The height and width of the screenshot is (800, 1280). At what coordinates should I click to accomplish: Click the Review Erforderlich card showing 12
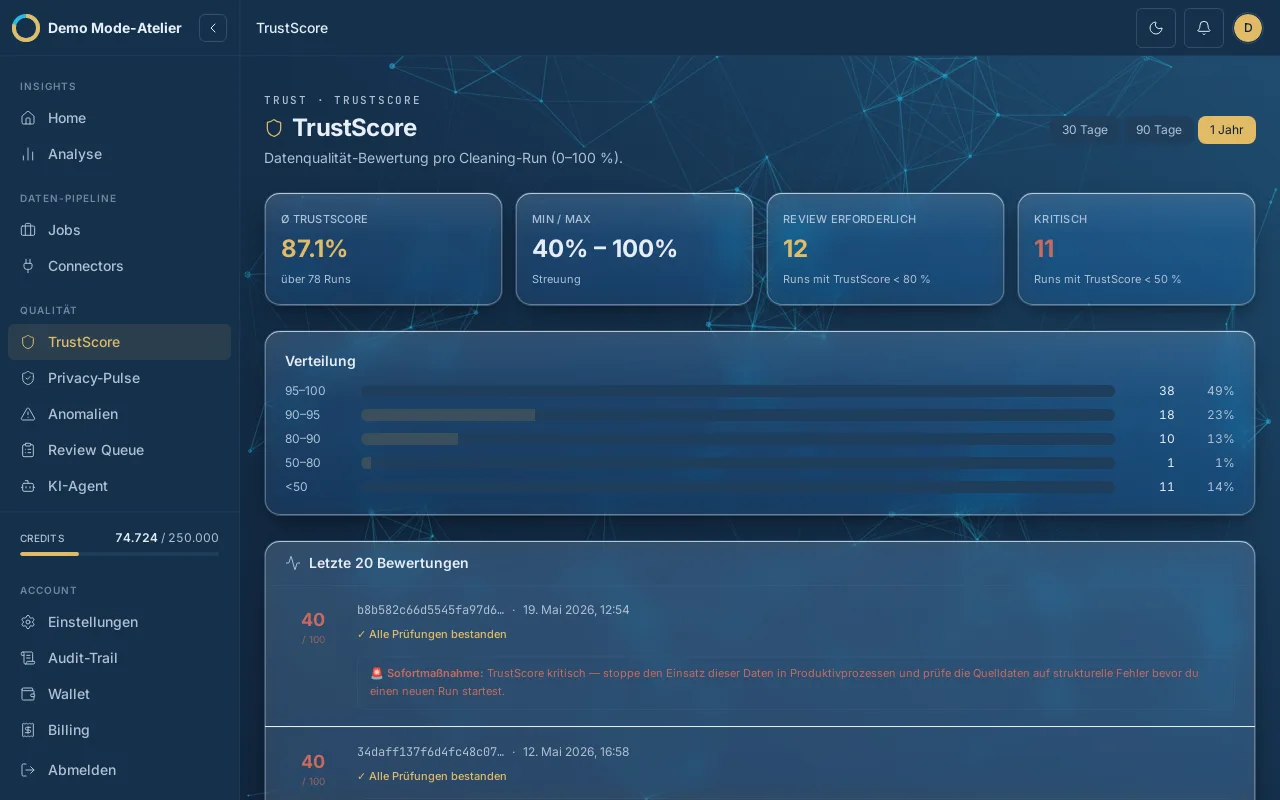(885, 249)
